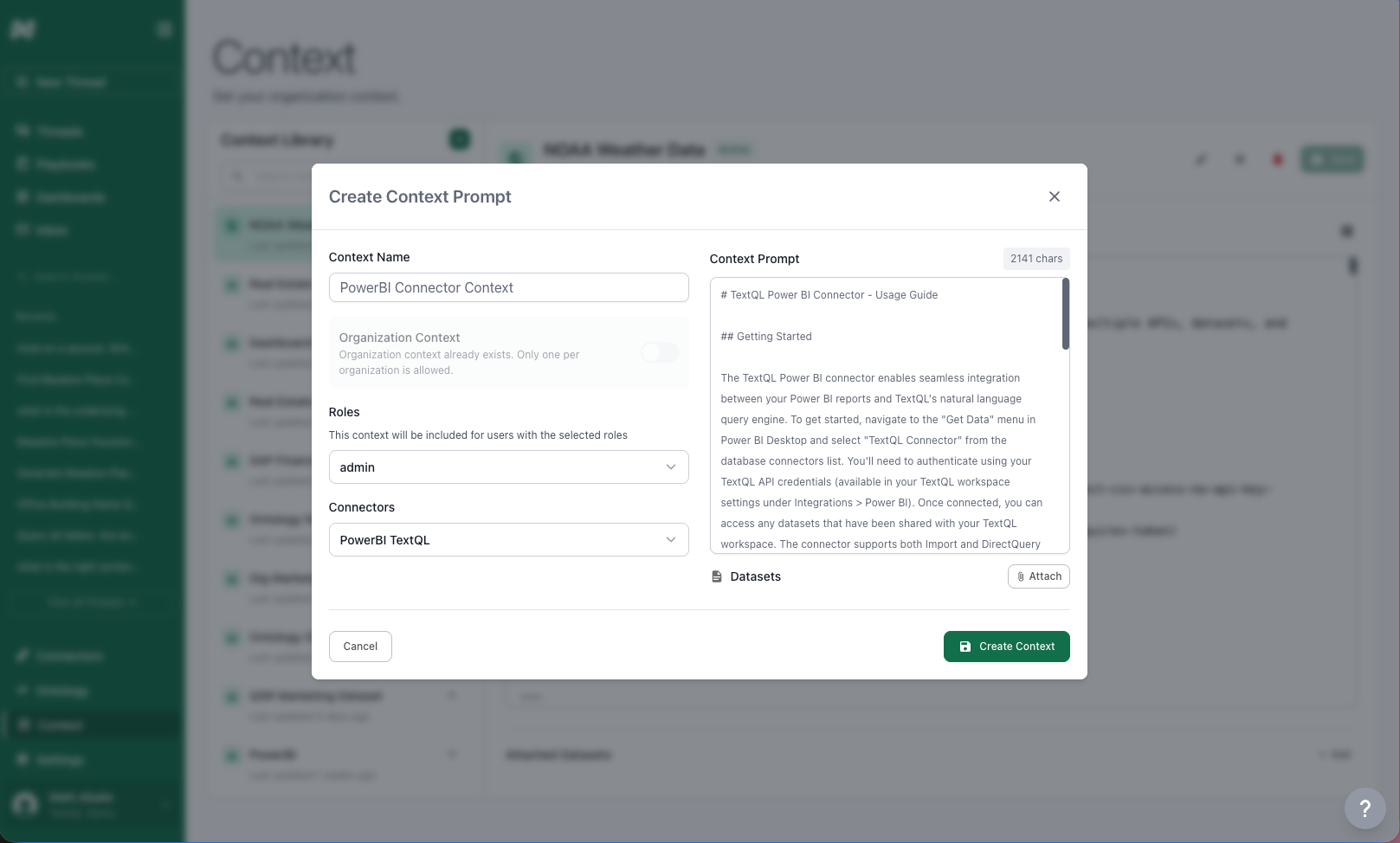Select Context in the left navigation

58,724
